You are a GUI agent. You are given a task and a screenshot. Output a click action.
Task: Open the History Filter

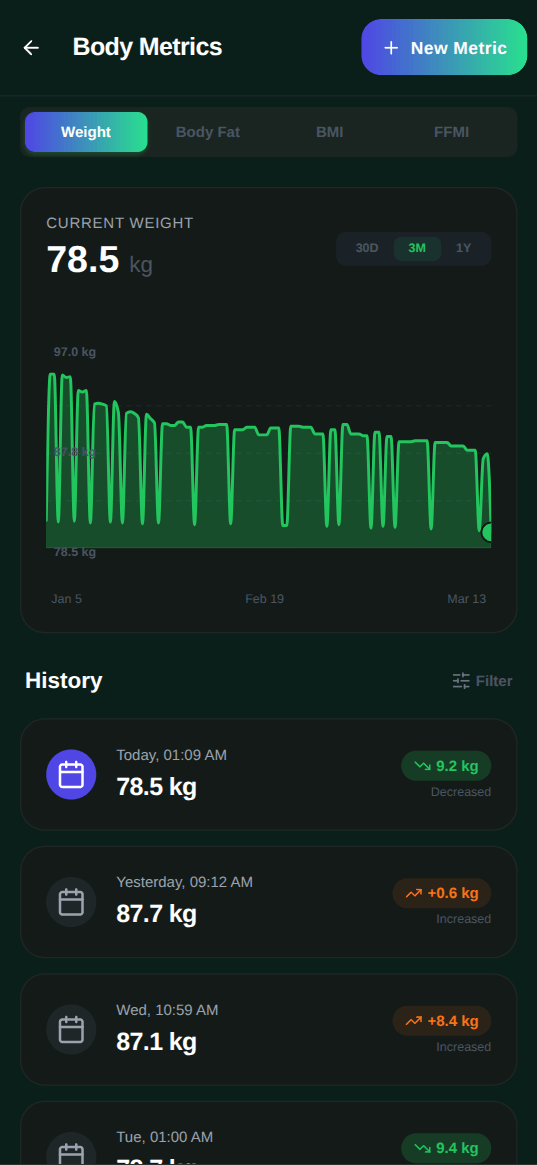coord(483,681)
